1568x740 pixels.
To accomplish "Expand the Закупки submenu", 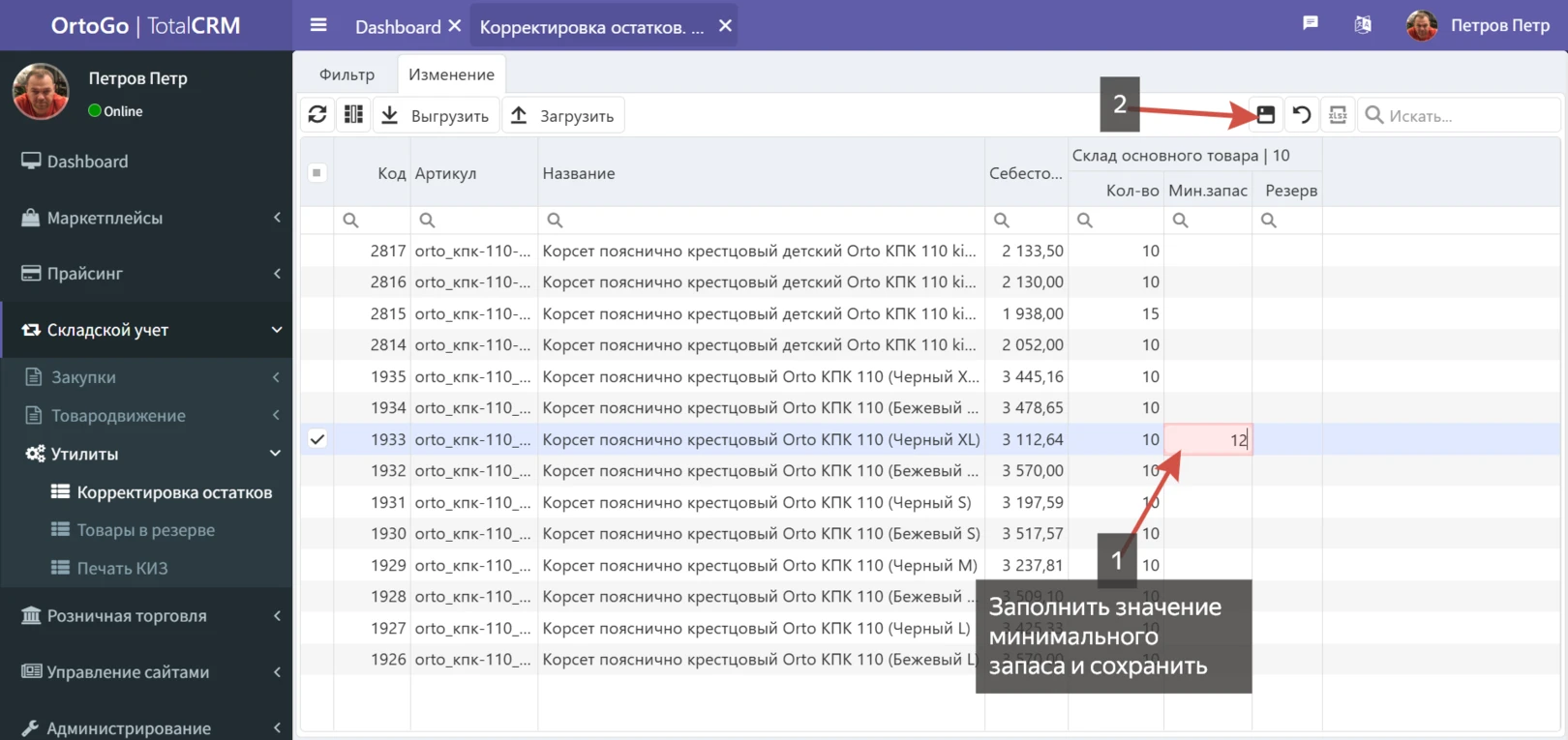I will tap(145, 377).
